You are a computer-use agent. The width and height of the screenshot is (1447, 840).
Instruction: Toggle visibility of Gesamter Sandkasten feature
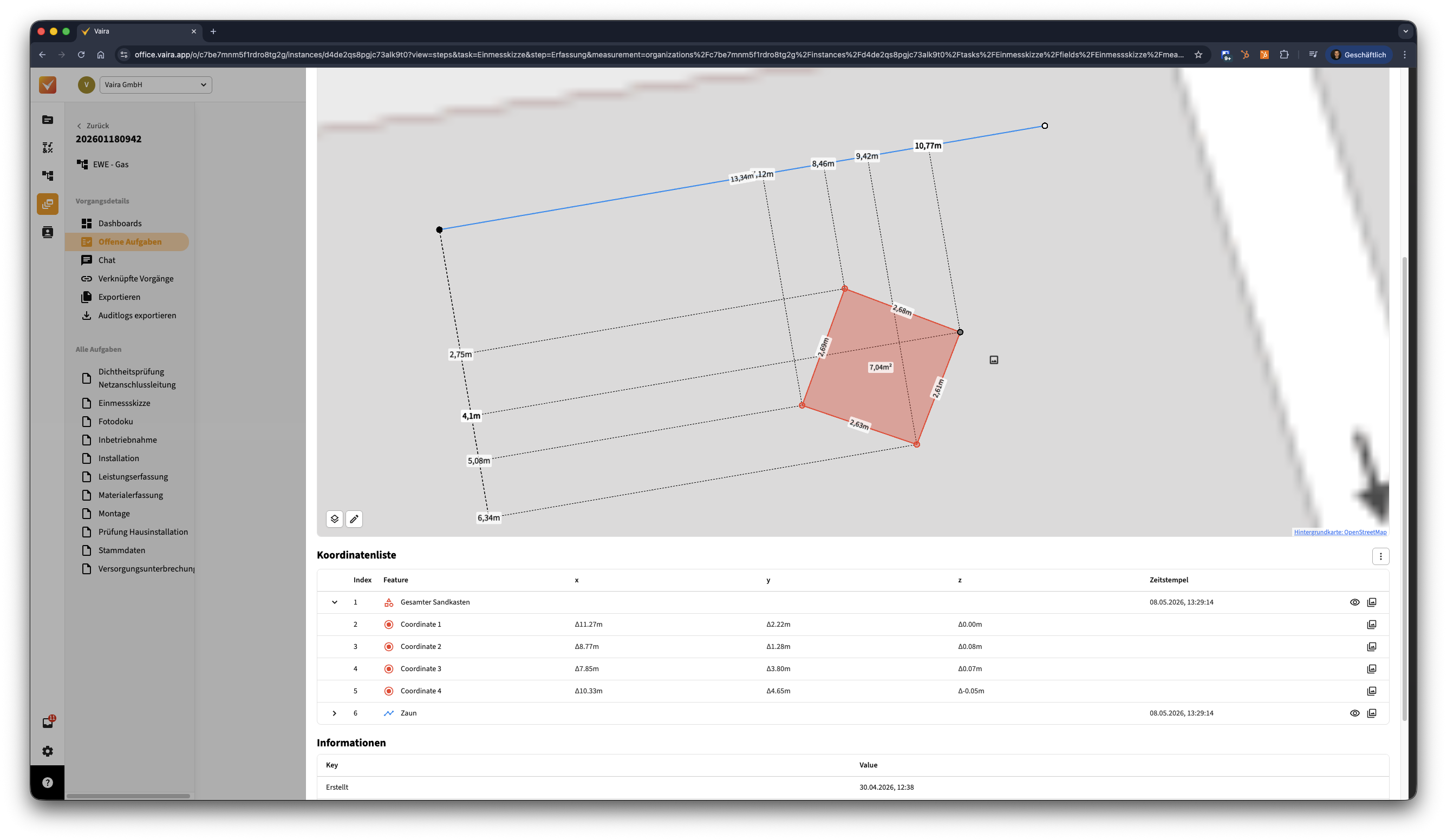[1354, 602]
